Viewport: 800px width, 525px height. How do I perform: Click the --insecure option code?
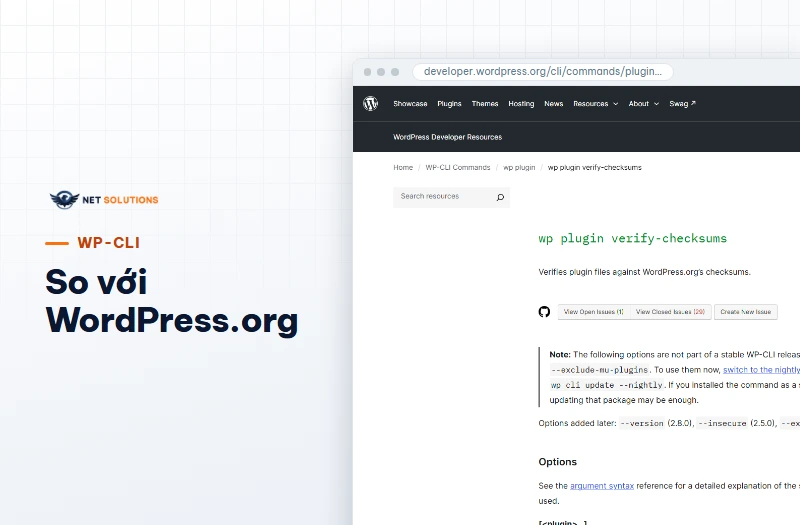(x=721, y=423)
